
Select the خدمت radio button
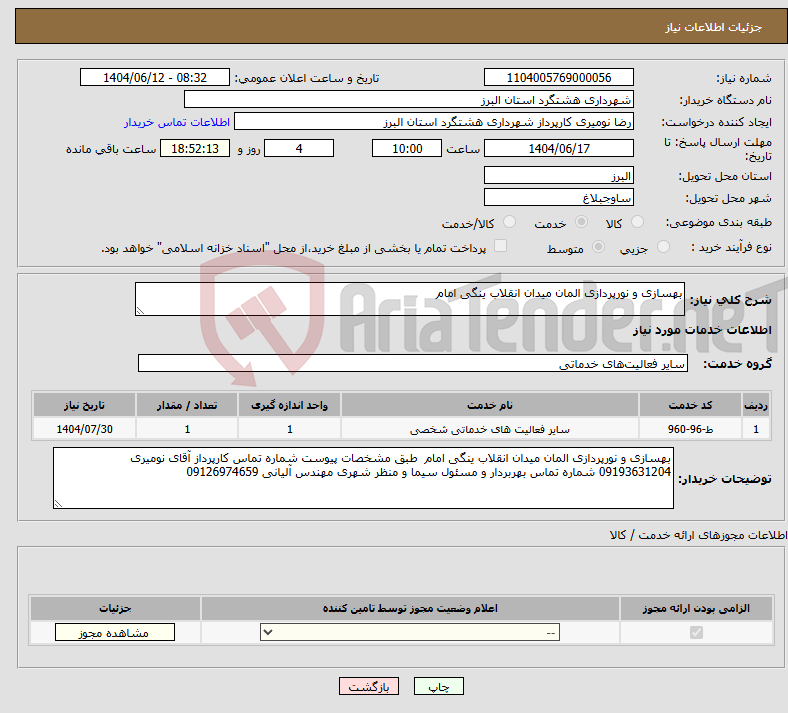[x=581, y=222]
